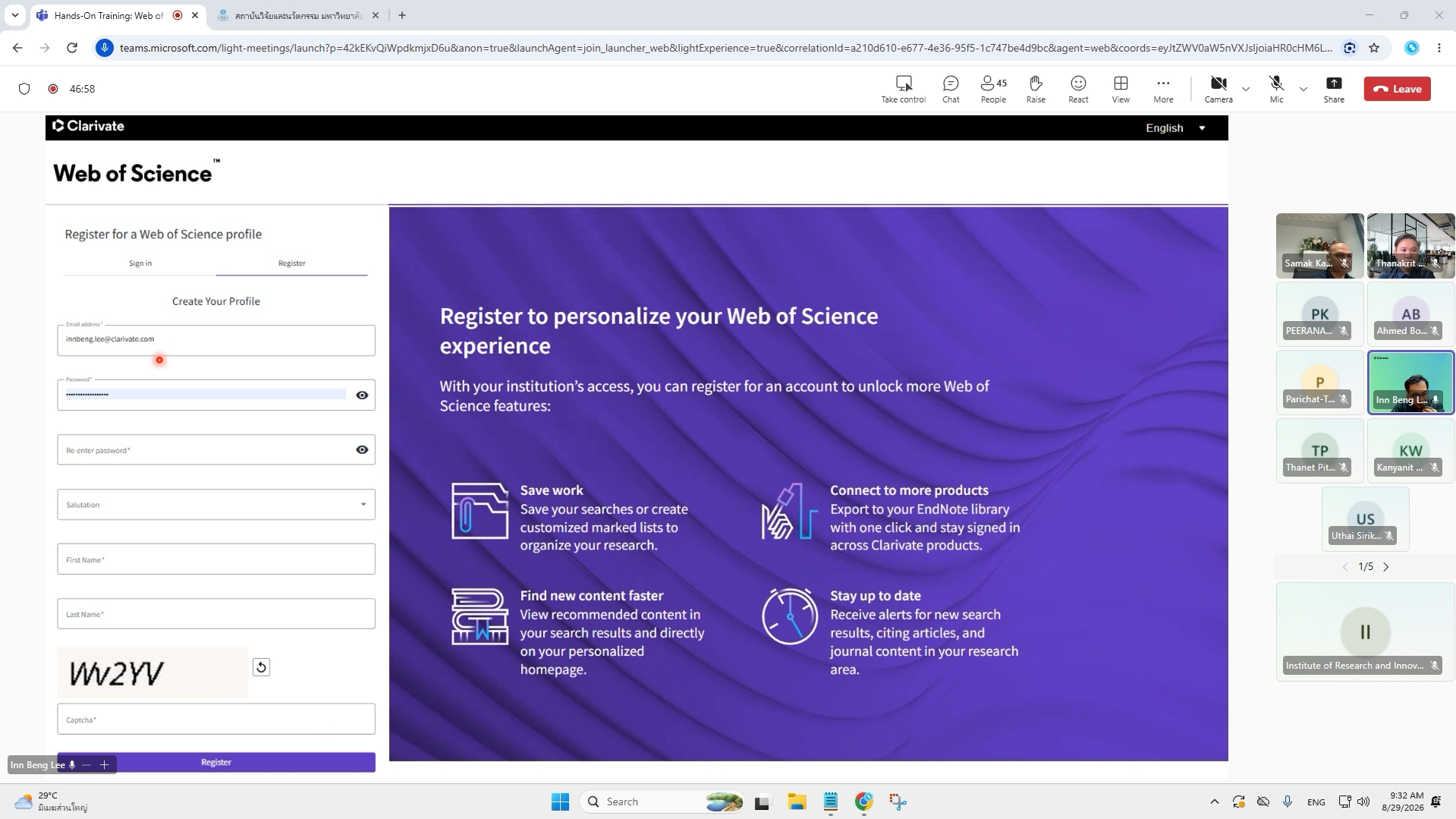The width and height of the screenshot is (1456, 819).
Task: Open the weather widget showing 29°C
Action: click(x=51, y=802)
